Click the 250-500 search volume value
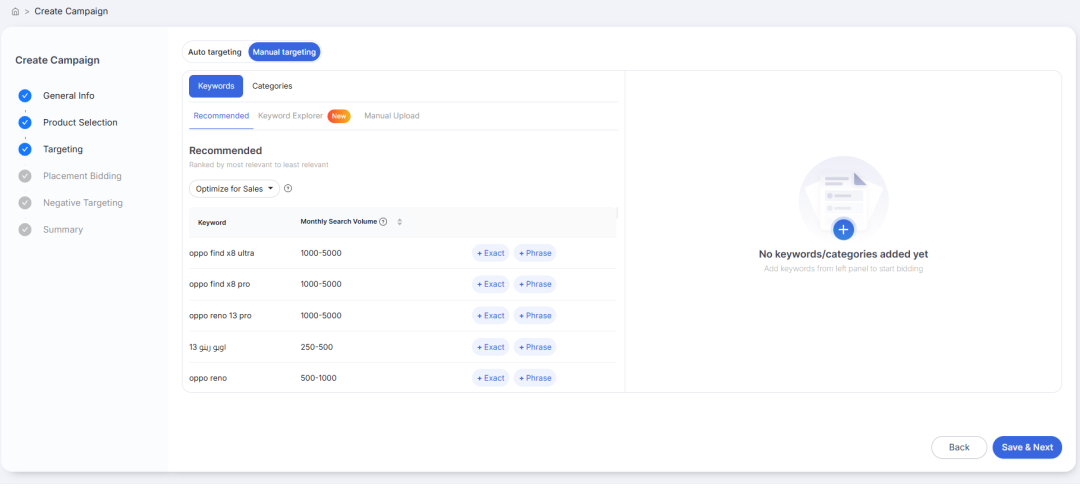The image size is (1080, 489). (317, 347)
